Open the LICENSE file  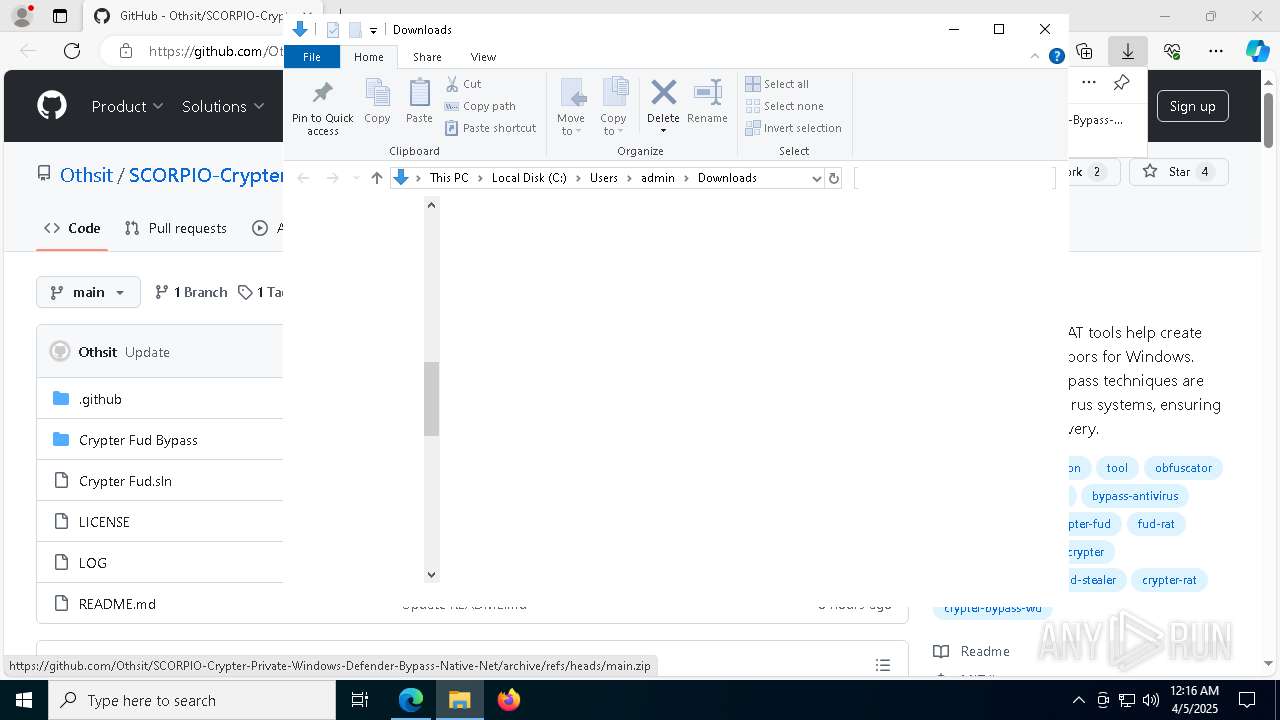104,522
